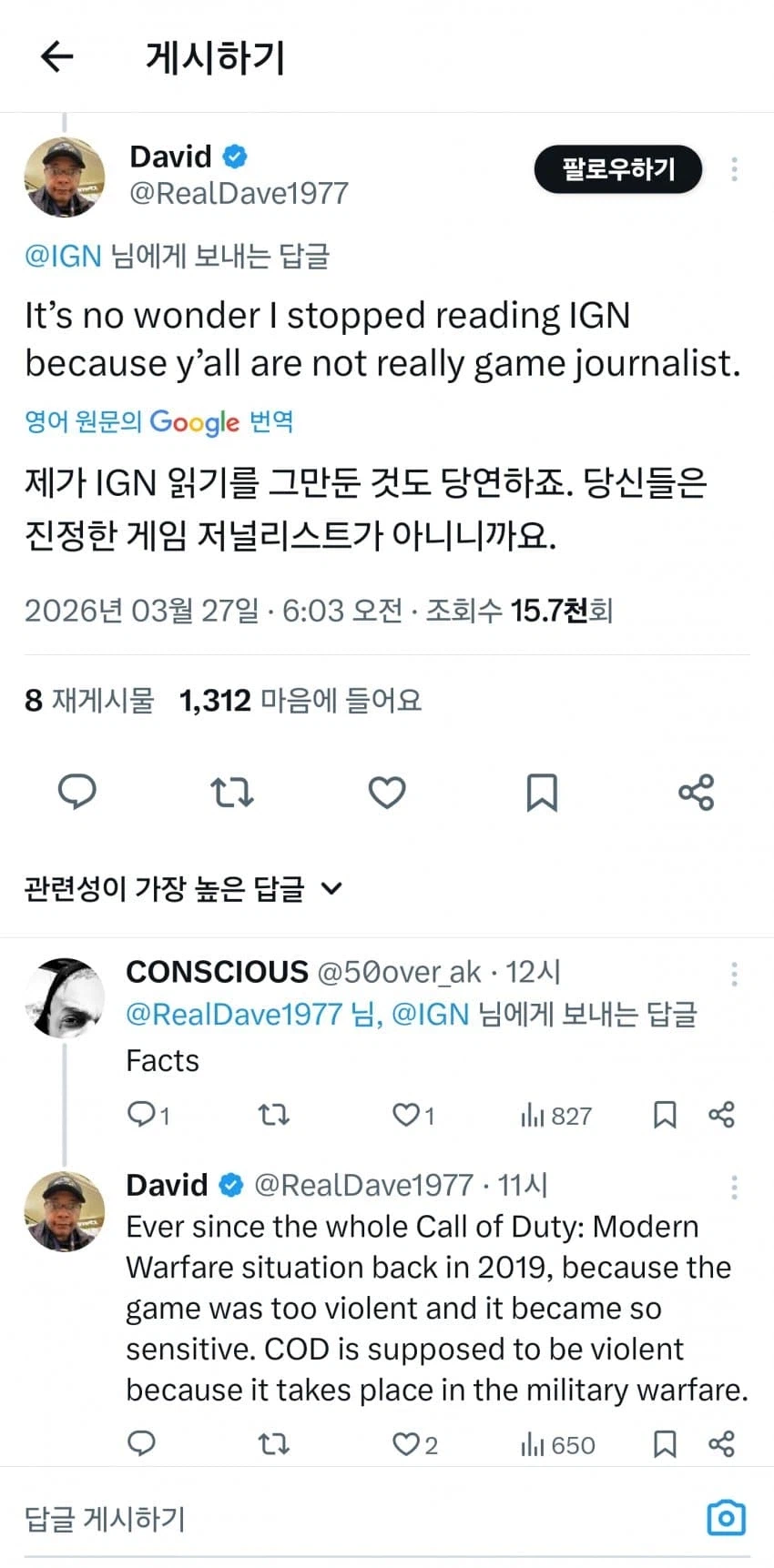Reply to David's main tweet via speech bubble icon
The width and height of the screenshot is (774, 1568).
coord(77,793)
